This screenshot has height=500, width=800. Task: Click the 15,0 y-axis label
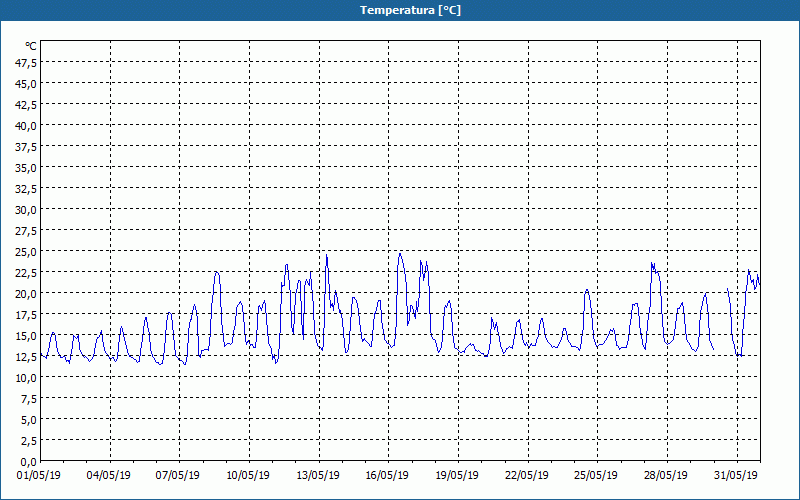pyautogui.click(x=27, y=336)
